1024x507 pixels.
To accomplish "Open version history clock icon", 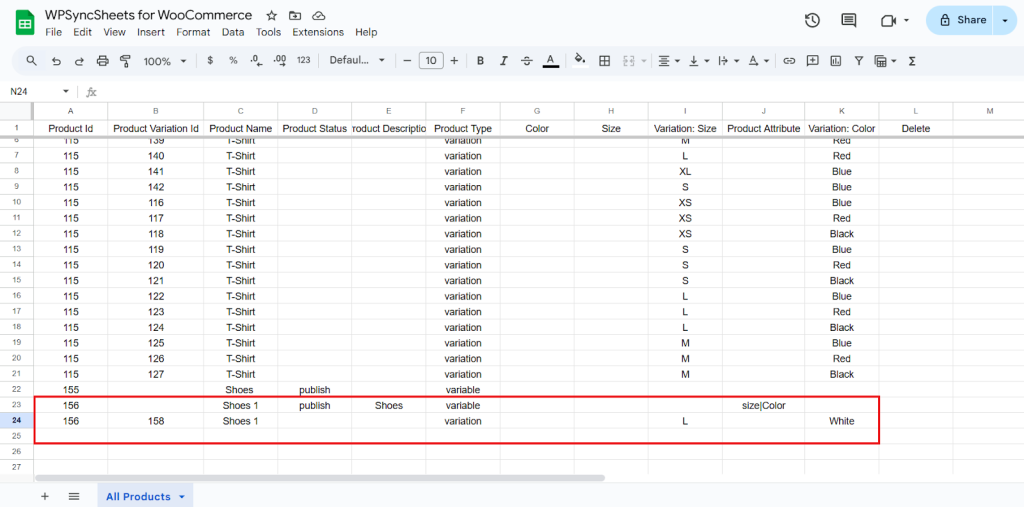I will 812,20.
